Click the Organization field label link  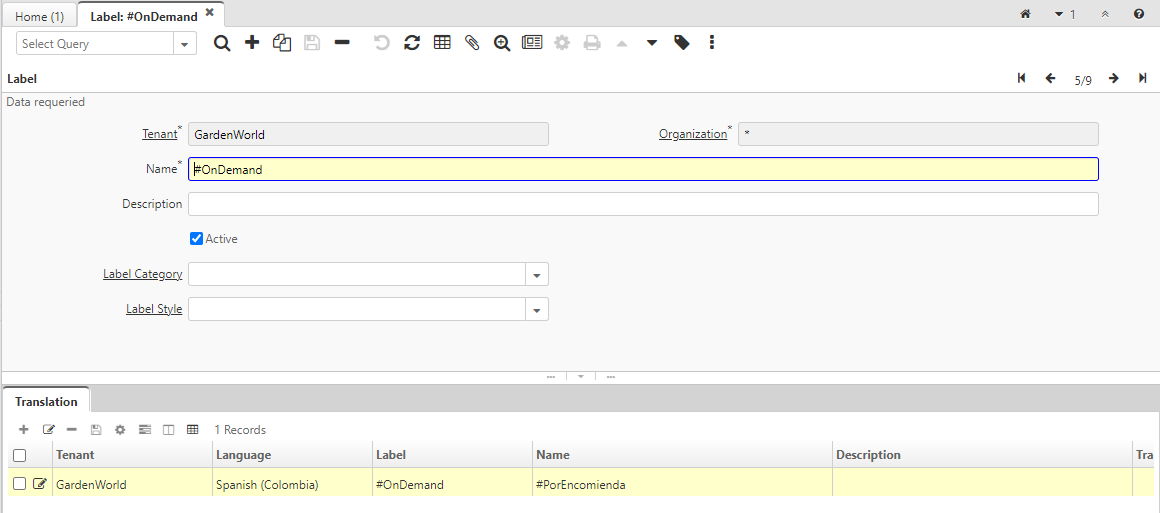[x=692, y=134]
